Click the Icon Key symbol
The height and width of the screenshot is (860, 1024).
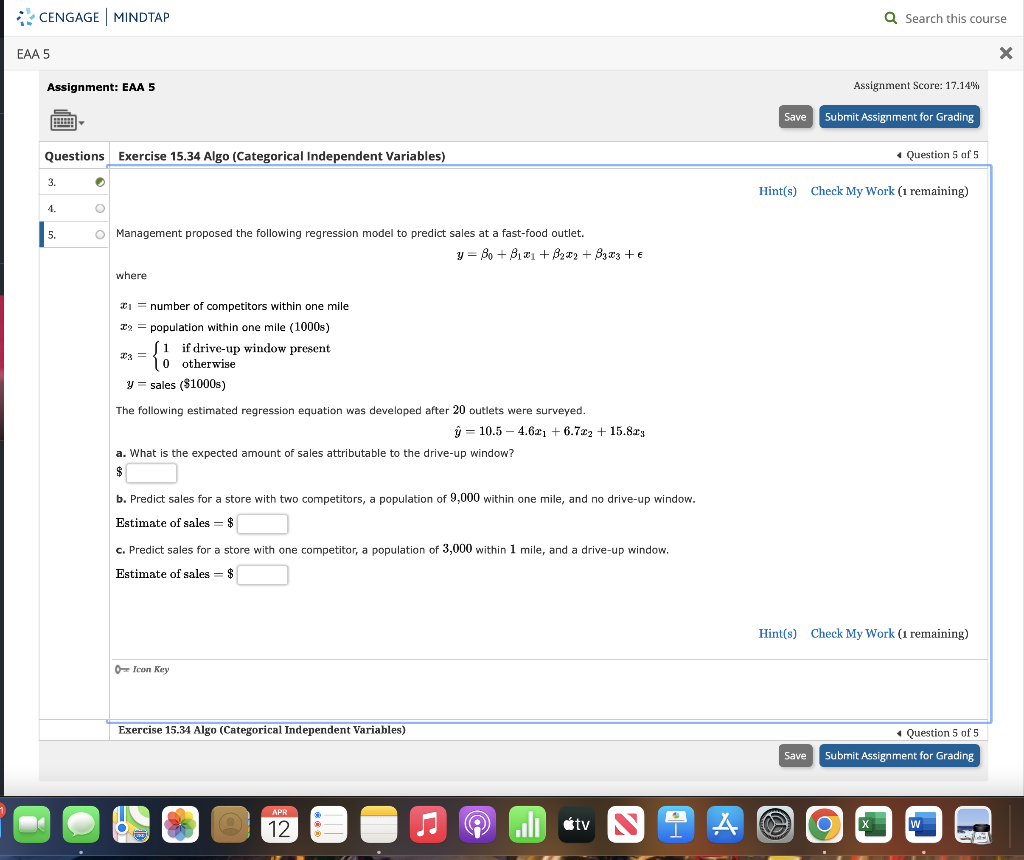[x=120, y=669]
